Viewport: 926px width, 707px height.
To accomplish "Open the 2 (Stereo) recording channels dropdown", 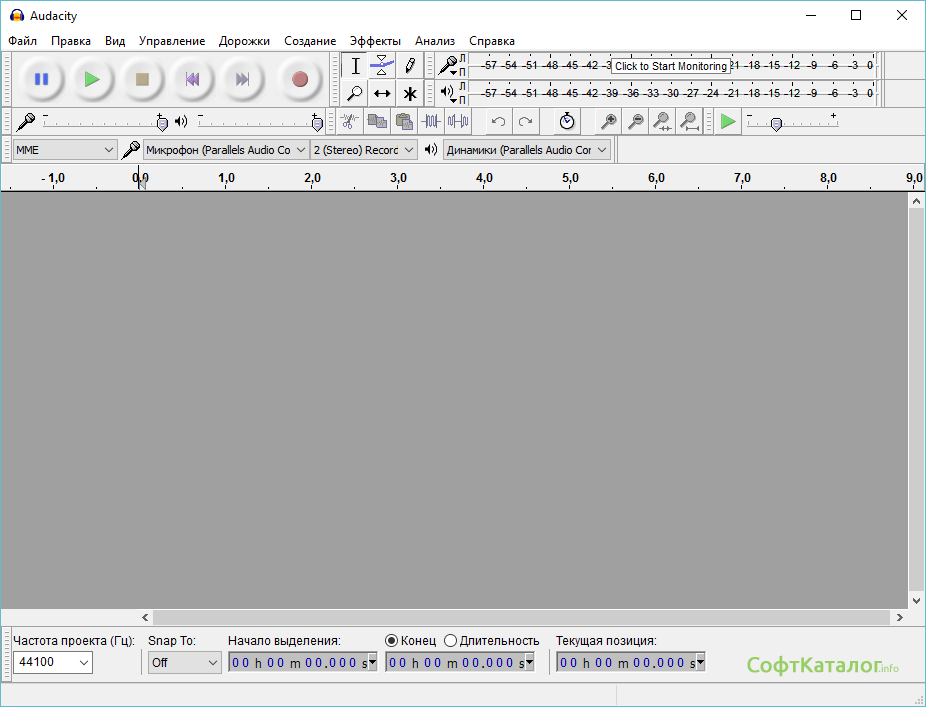I will coord(363,148).
